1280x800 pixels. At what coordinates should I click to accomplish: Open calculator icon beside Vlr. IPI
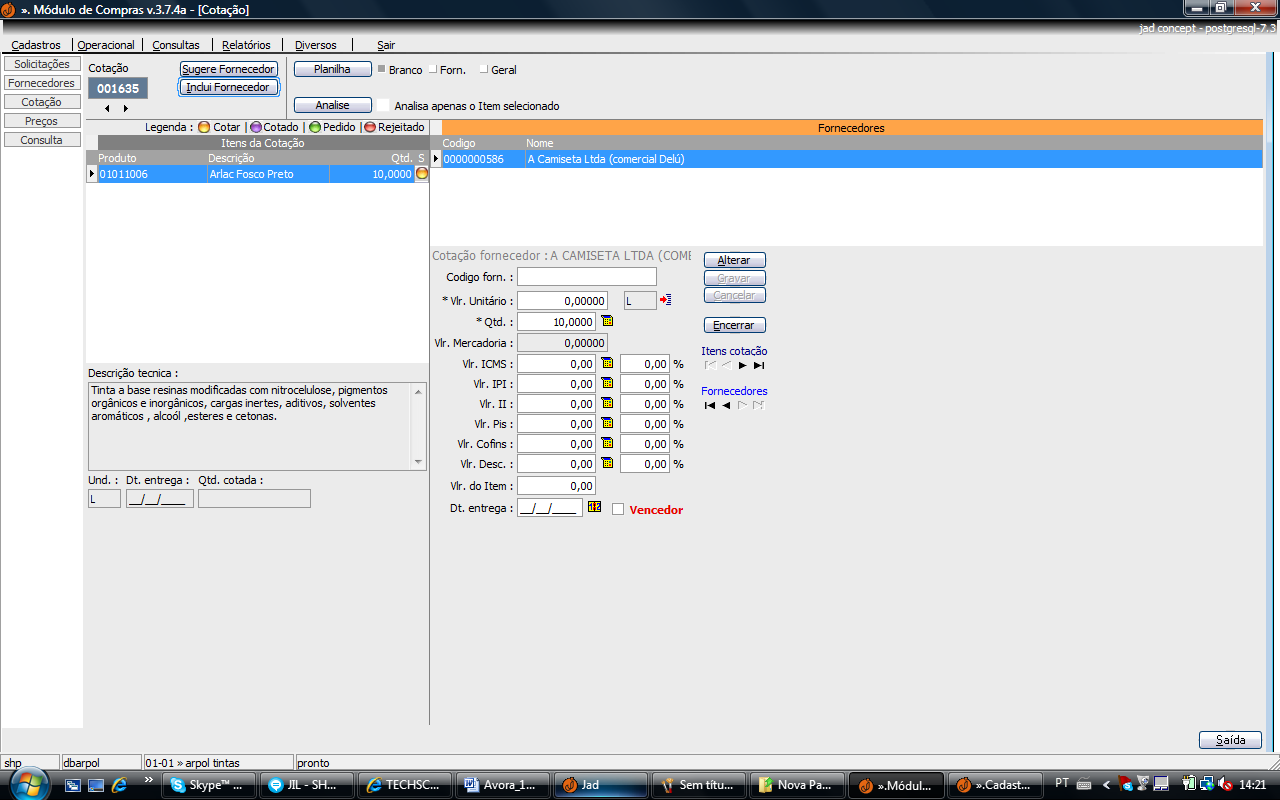[x=606, y=383]
